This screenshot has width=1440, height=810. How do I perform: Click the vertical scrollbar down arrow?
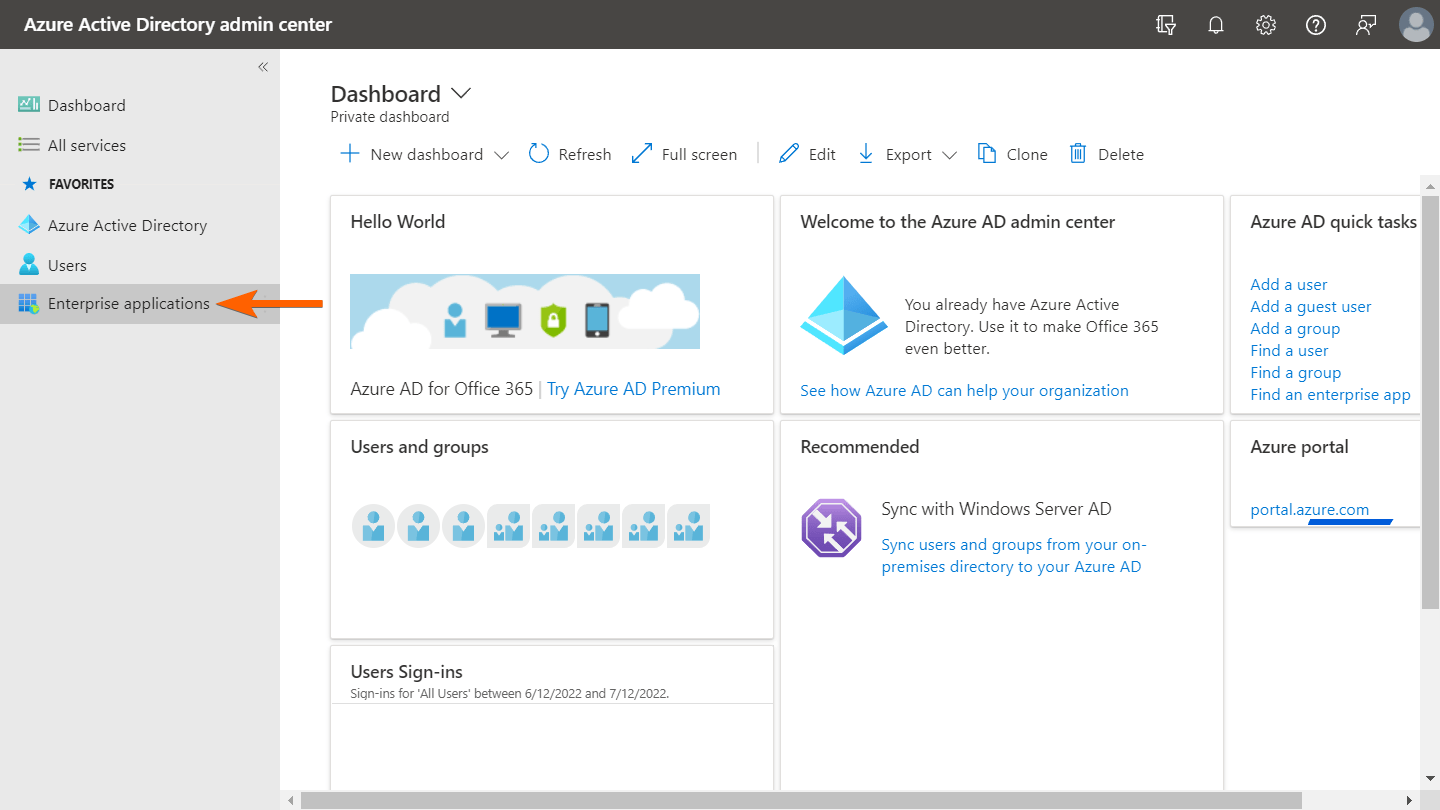click(1431, 778)
